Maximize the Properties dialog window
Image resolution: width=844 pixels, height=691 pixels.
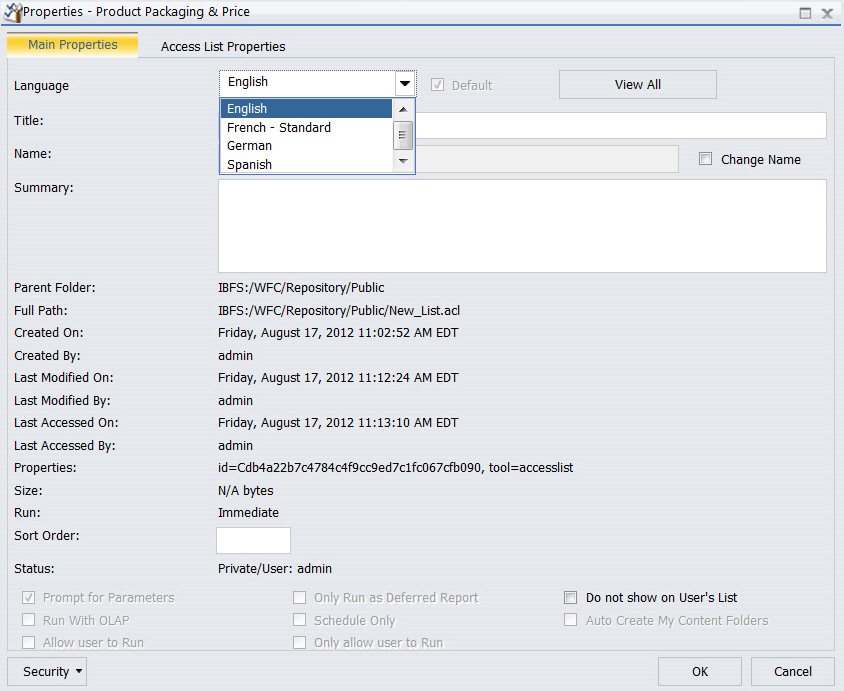click(x=805, y=13)
